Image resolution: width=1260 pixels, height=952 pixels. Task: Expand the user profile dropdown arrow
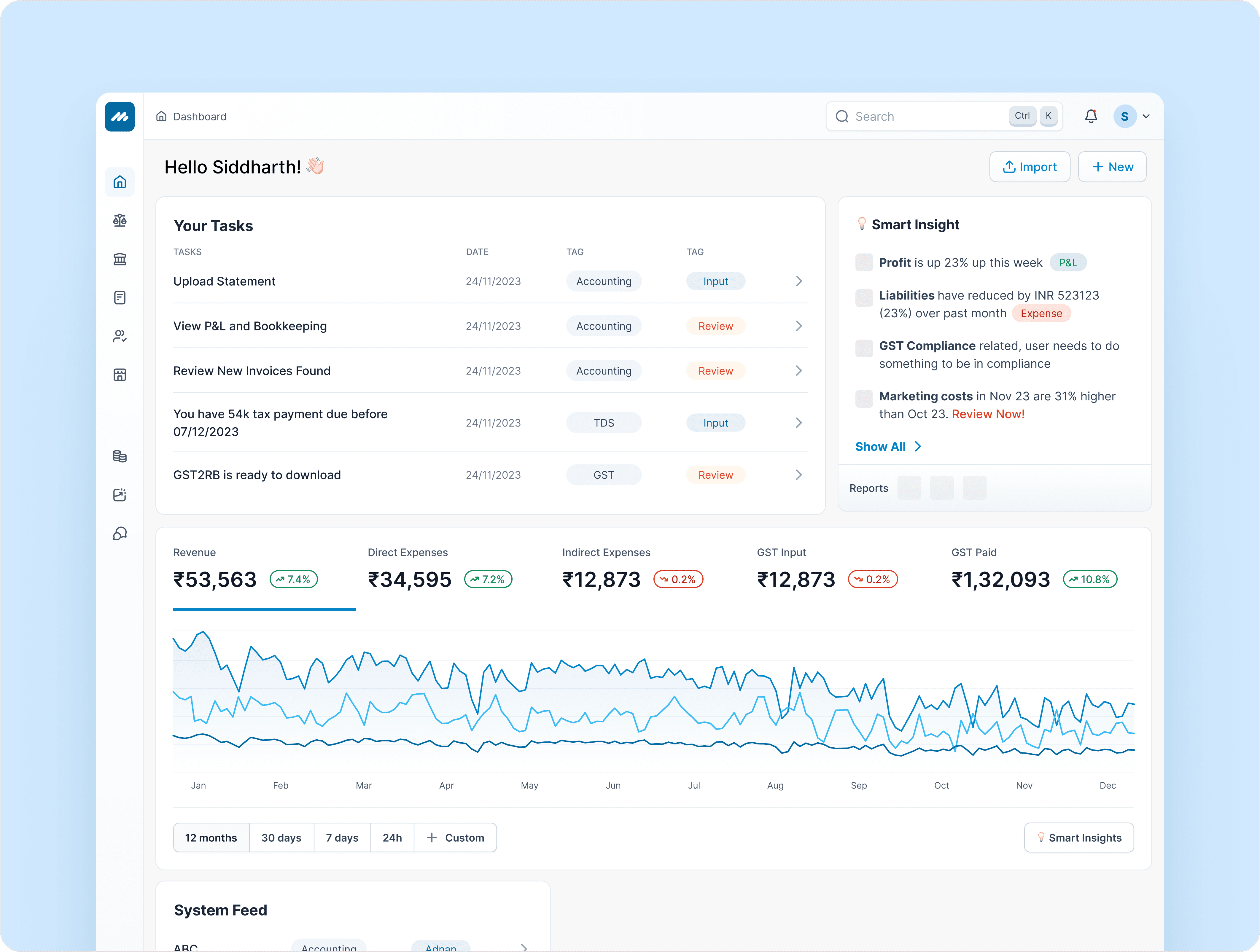point(1146,116)
